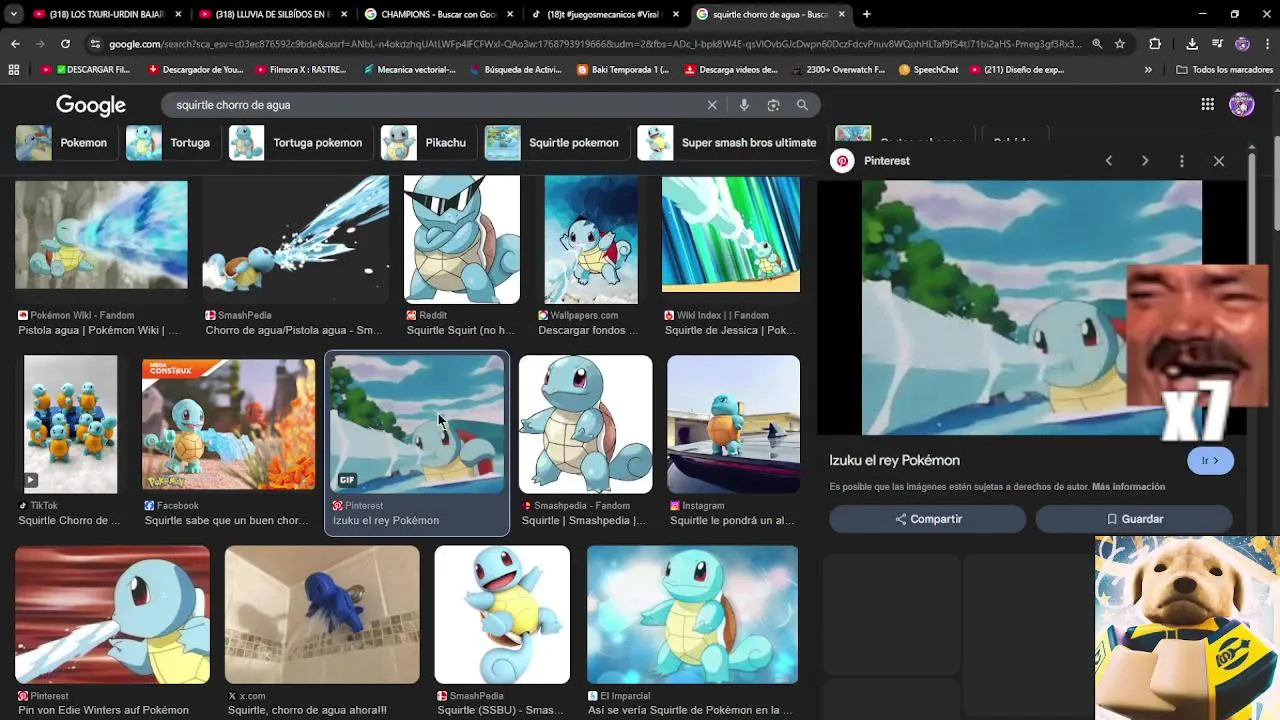Open the Chrome three-dot menu

1265,44
